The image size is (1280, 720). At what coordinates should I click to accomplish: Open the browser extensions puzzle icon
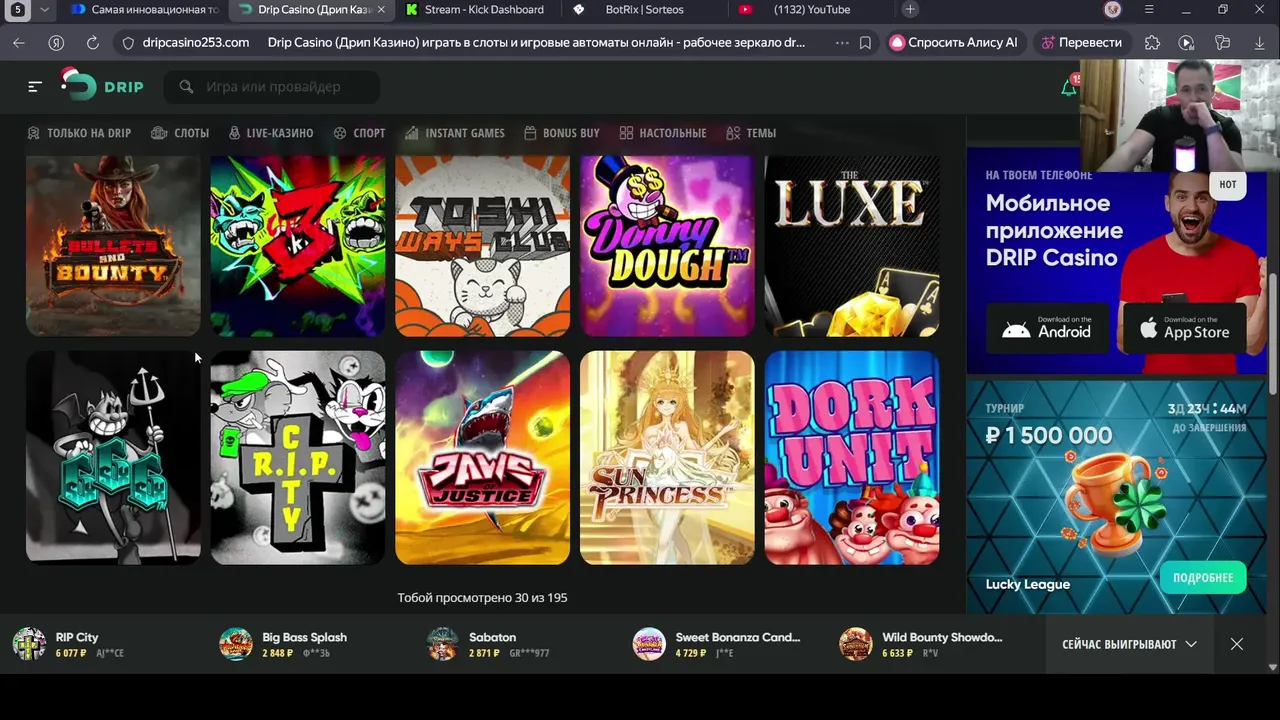(x=1152, y=43)
